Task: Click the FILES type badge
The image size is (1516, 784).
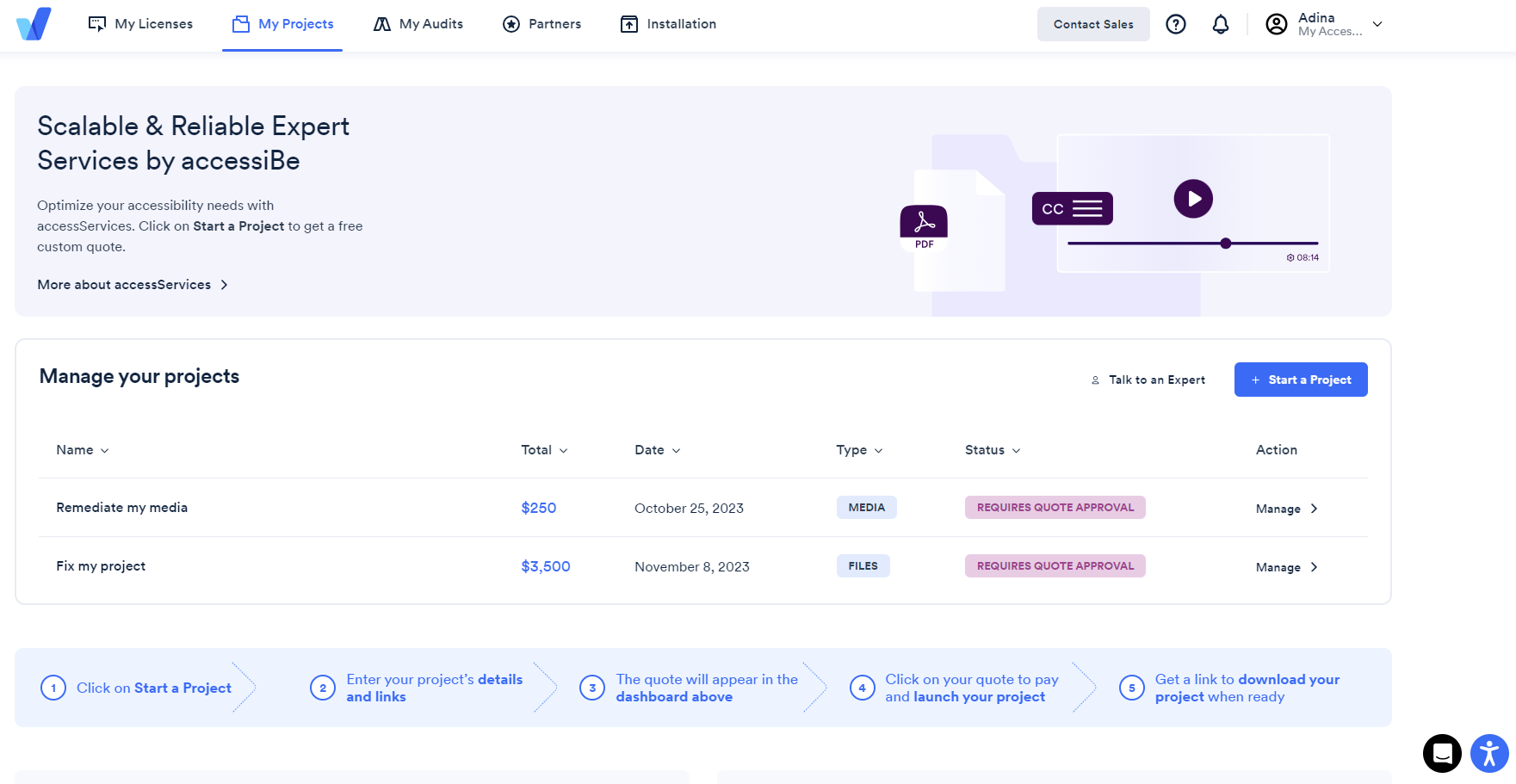Action: (863, 565)
